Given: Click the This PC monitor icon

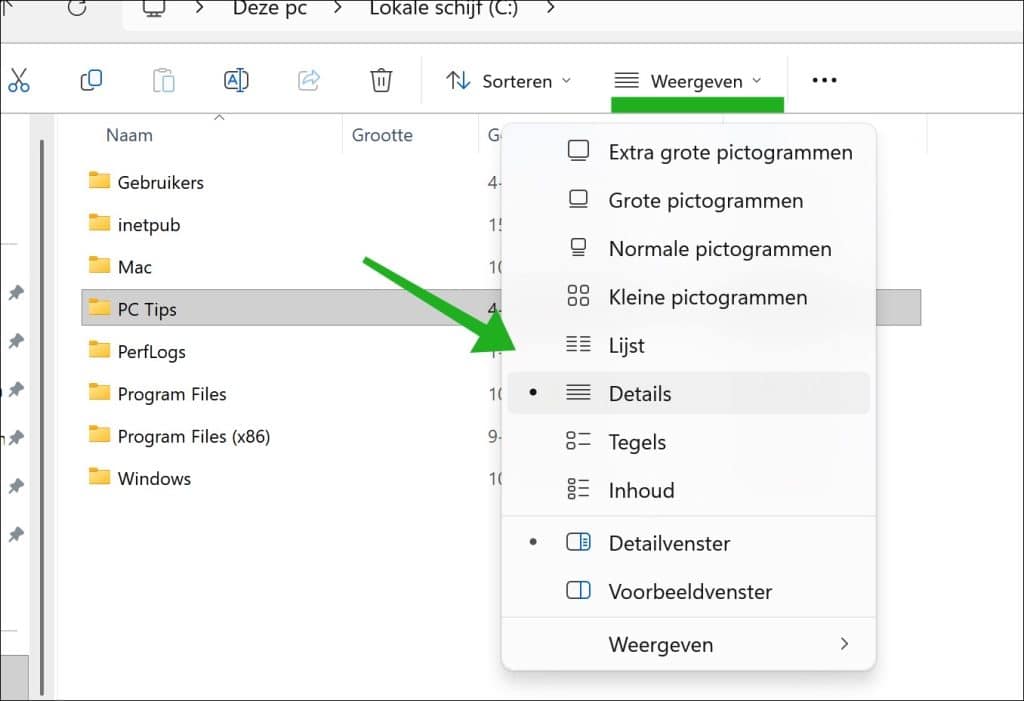Looking at the screenshot, I should pos(154,9).
